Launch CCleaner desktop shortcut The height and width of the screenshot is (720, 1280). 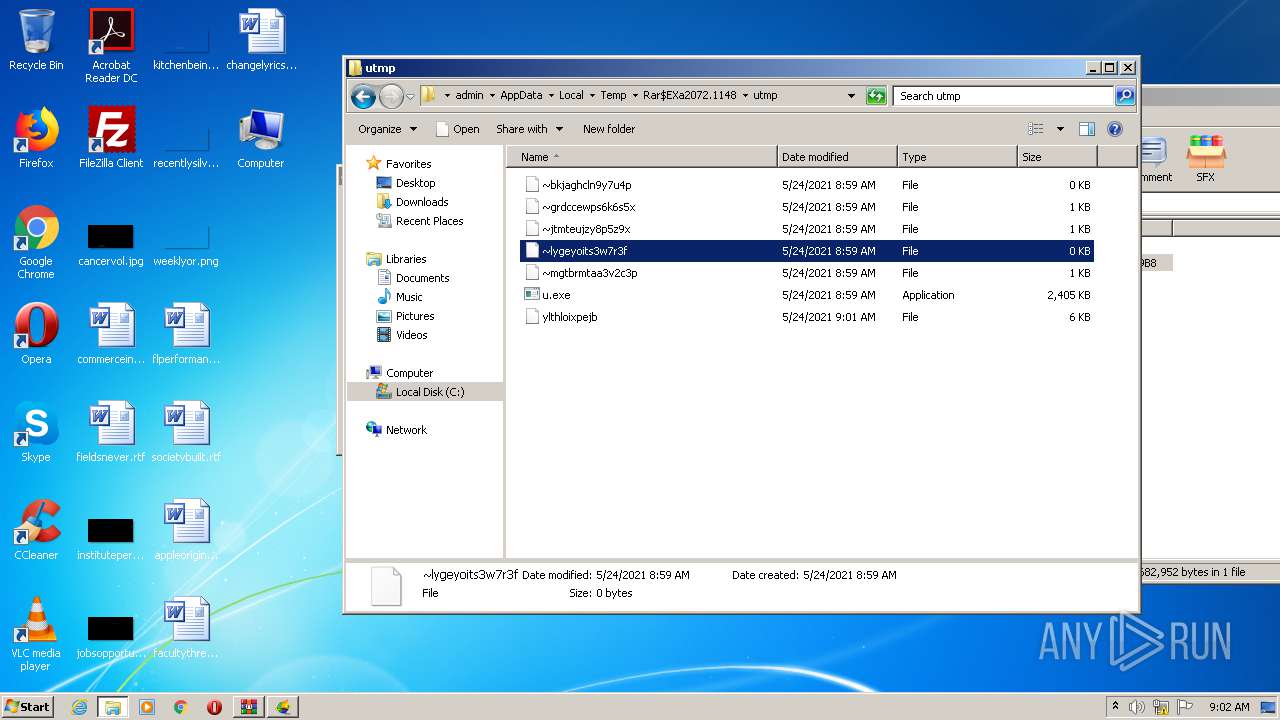(x=36, y=530)
